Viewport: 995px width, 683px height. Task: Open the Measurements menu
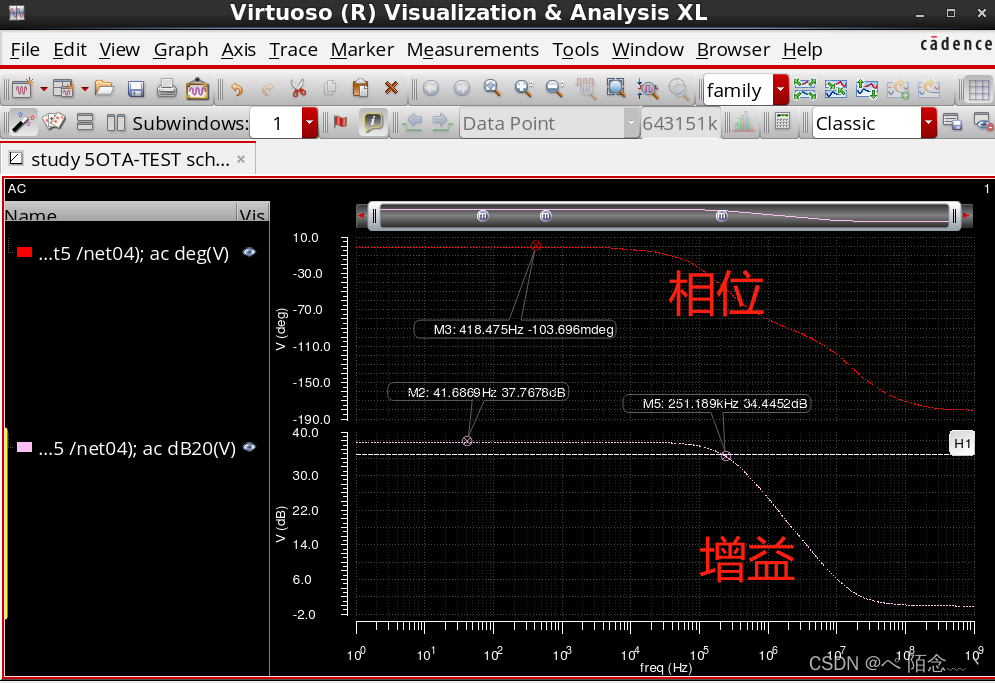(x=473, y=50)
